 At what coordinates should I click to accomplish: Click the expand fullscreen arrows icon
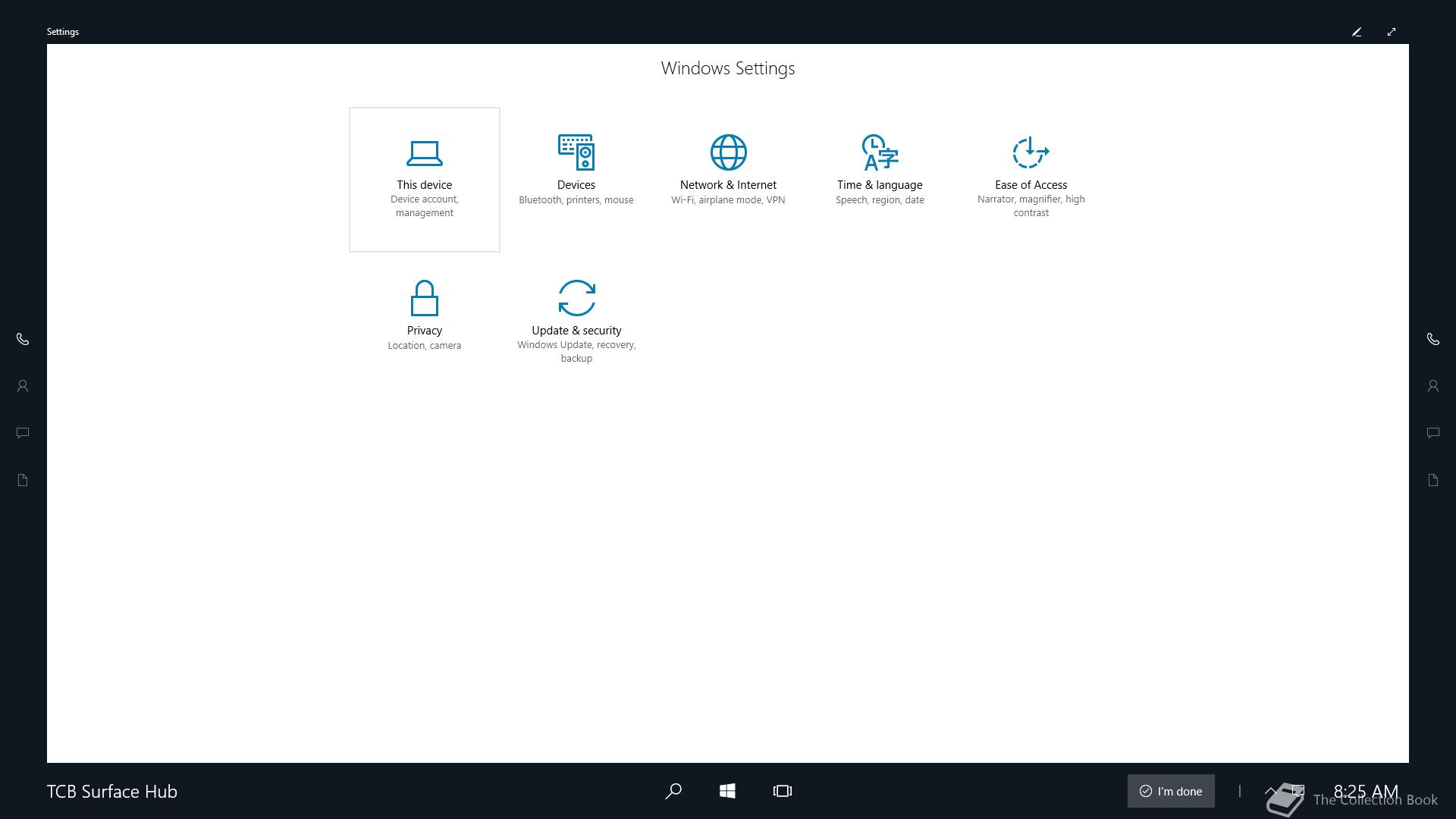(x=1392, y=32)
